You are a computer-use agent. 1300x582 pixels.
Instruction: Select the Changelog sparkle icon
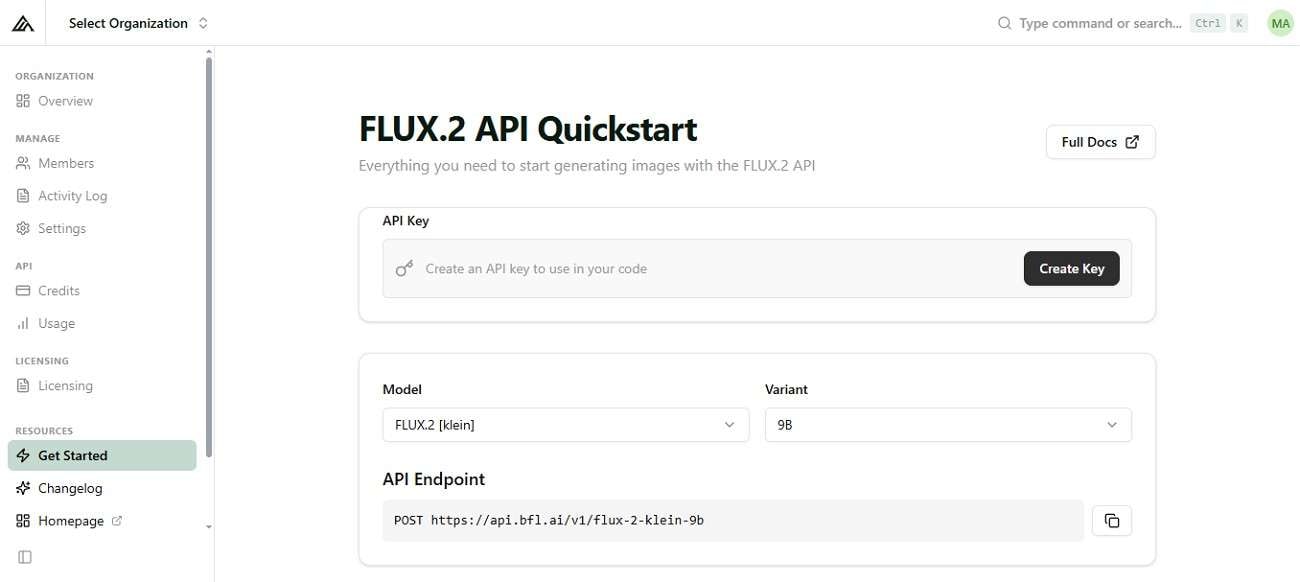(x=22, y=487)
